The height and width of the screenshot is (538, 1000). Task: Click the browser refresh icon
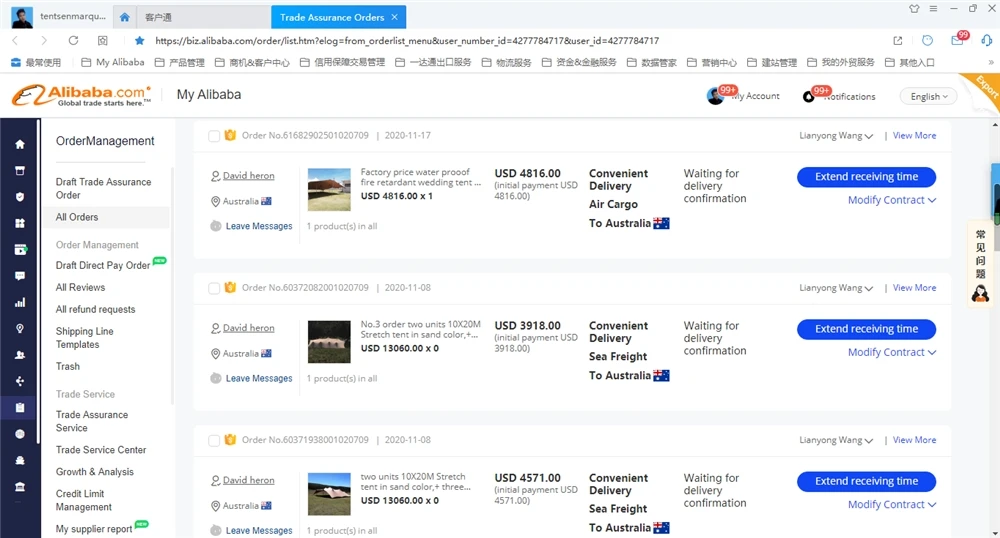(73, 41)
